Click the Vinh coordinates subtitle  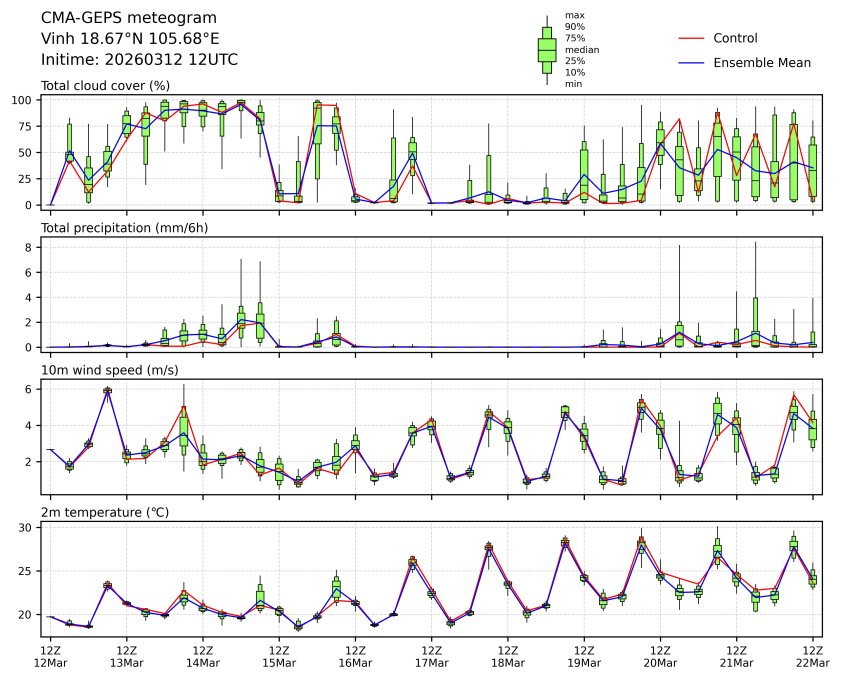tap(130, 39)
